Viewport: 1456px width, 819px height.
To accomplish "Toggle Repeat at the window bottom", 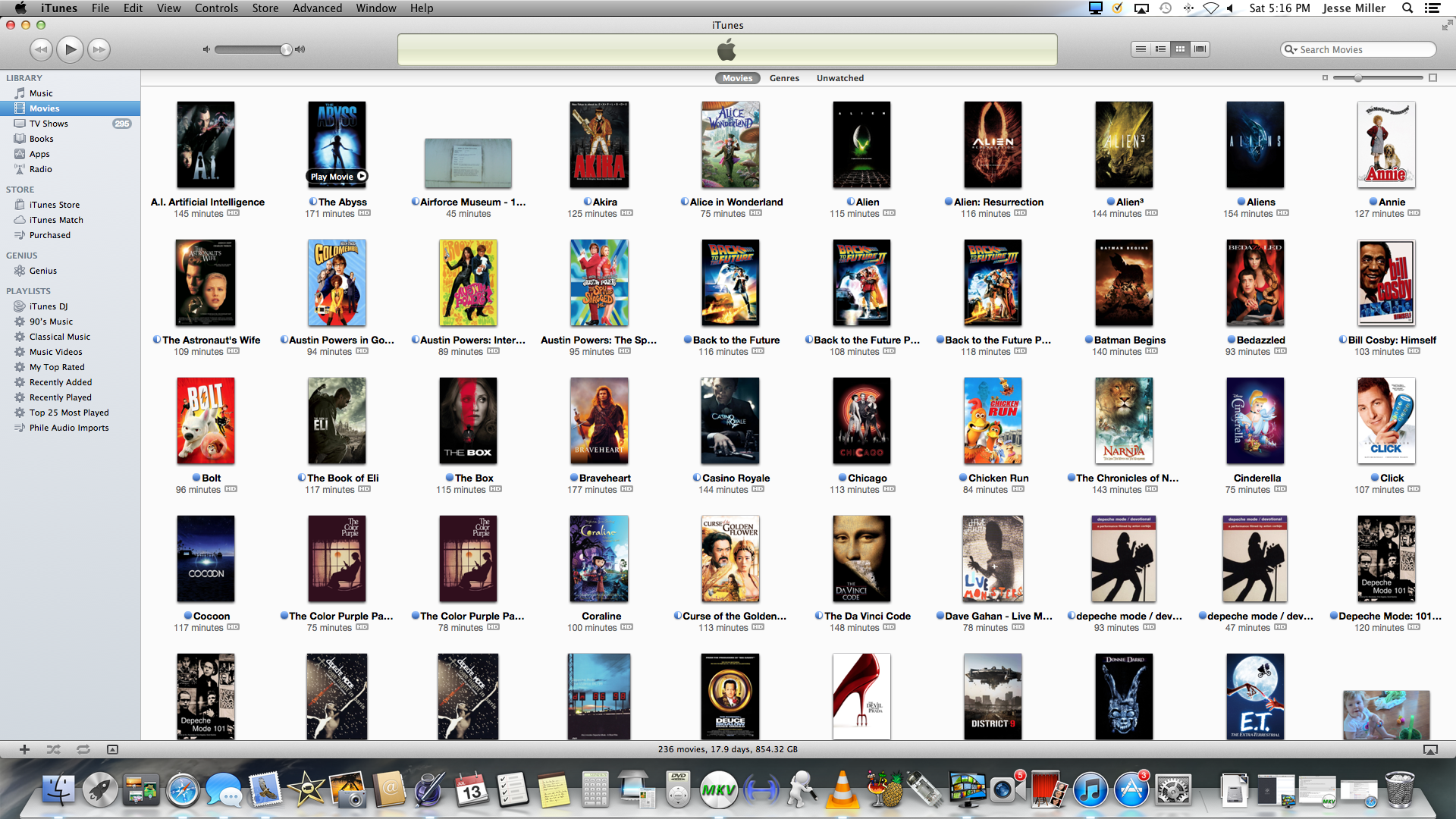I will (x=83, y=749).
